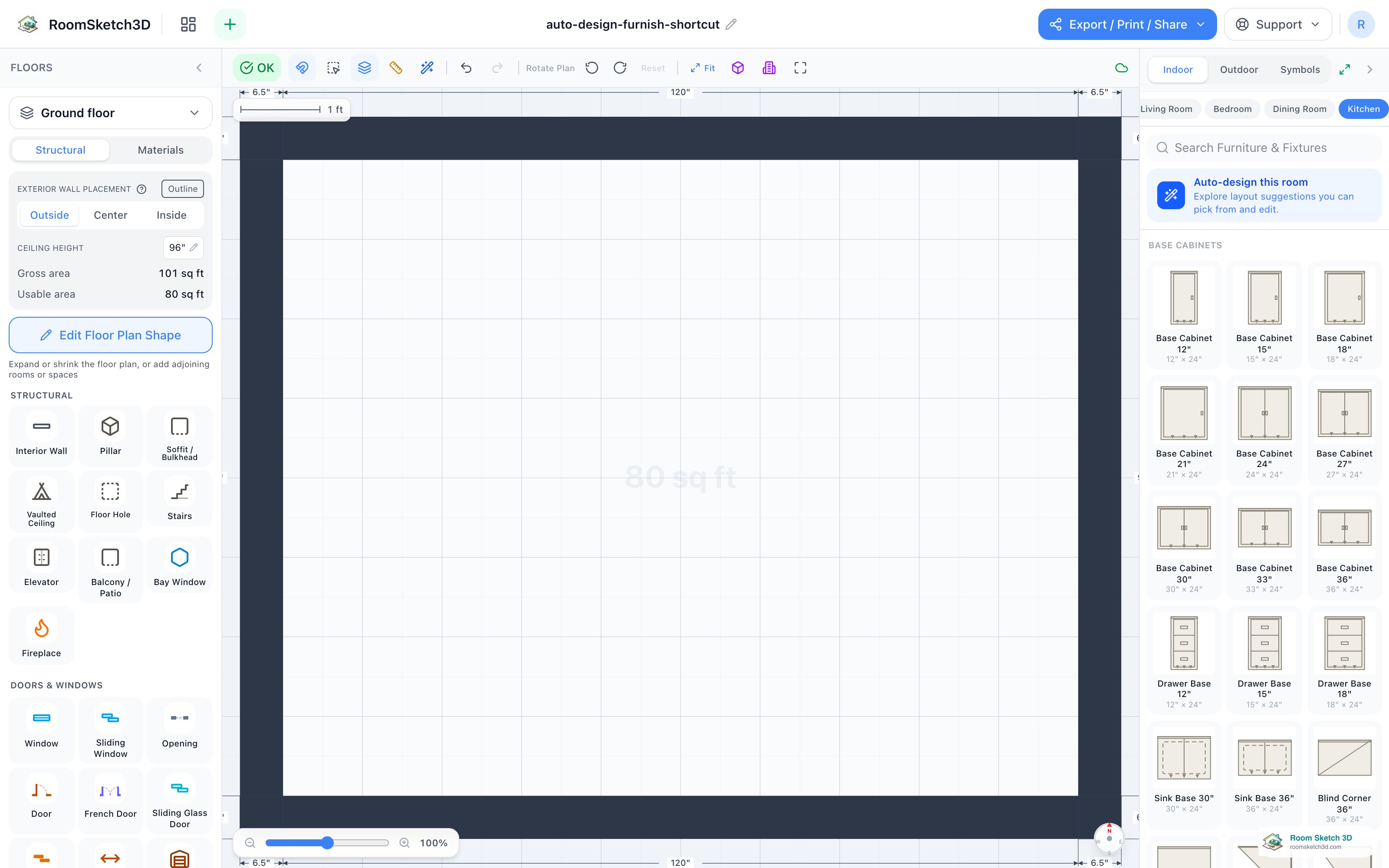
Task: Select the French Door element
Action: point(111,800)
